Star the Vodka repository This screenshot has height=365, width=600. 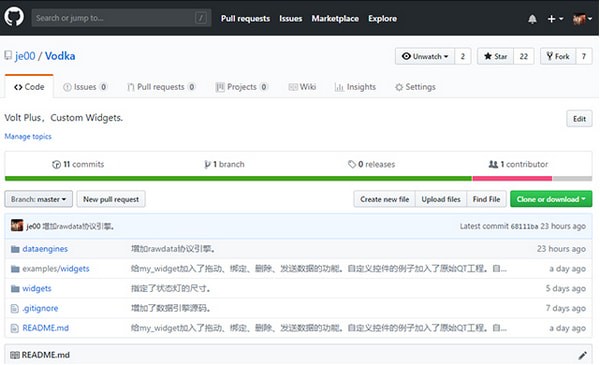tap(496, 56)
